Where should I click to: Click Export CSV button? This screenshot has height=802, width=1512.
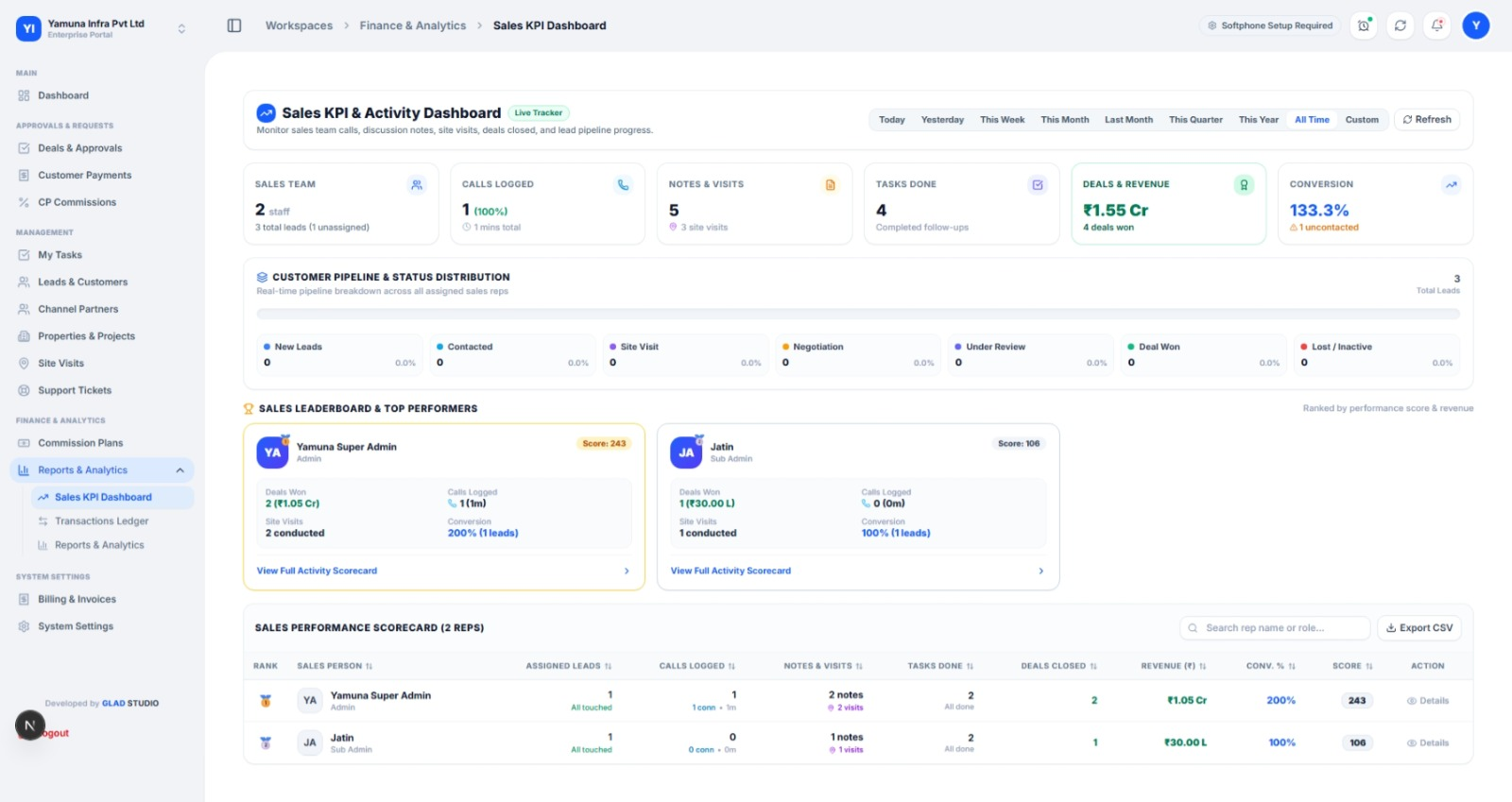tap(1419, 628)
